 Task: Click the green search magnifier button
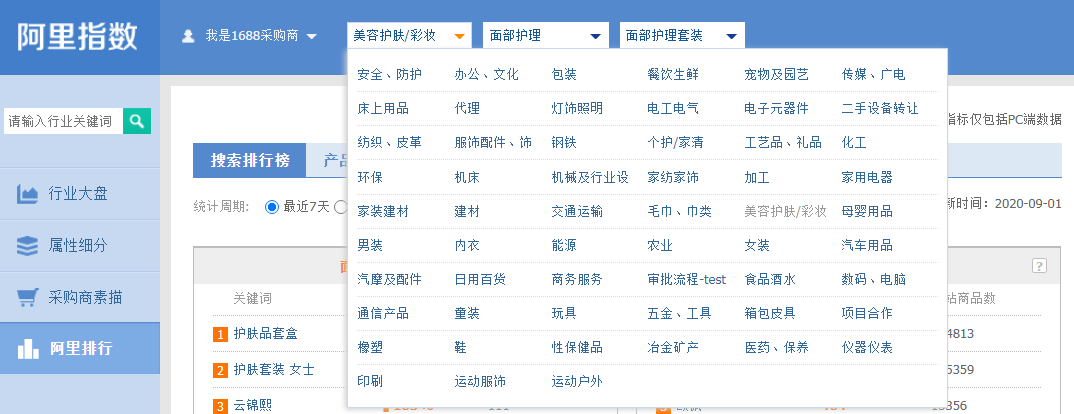pos(137,121)
